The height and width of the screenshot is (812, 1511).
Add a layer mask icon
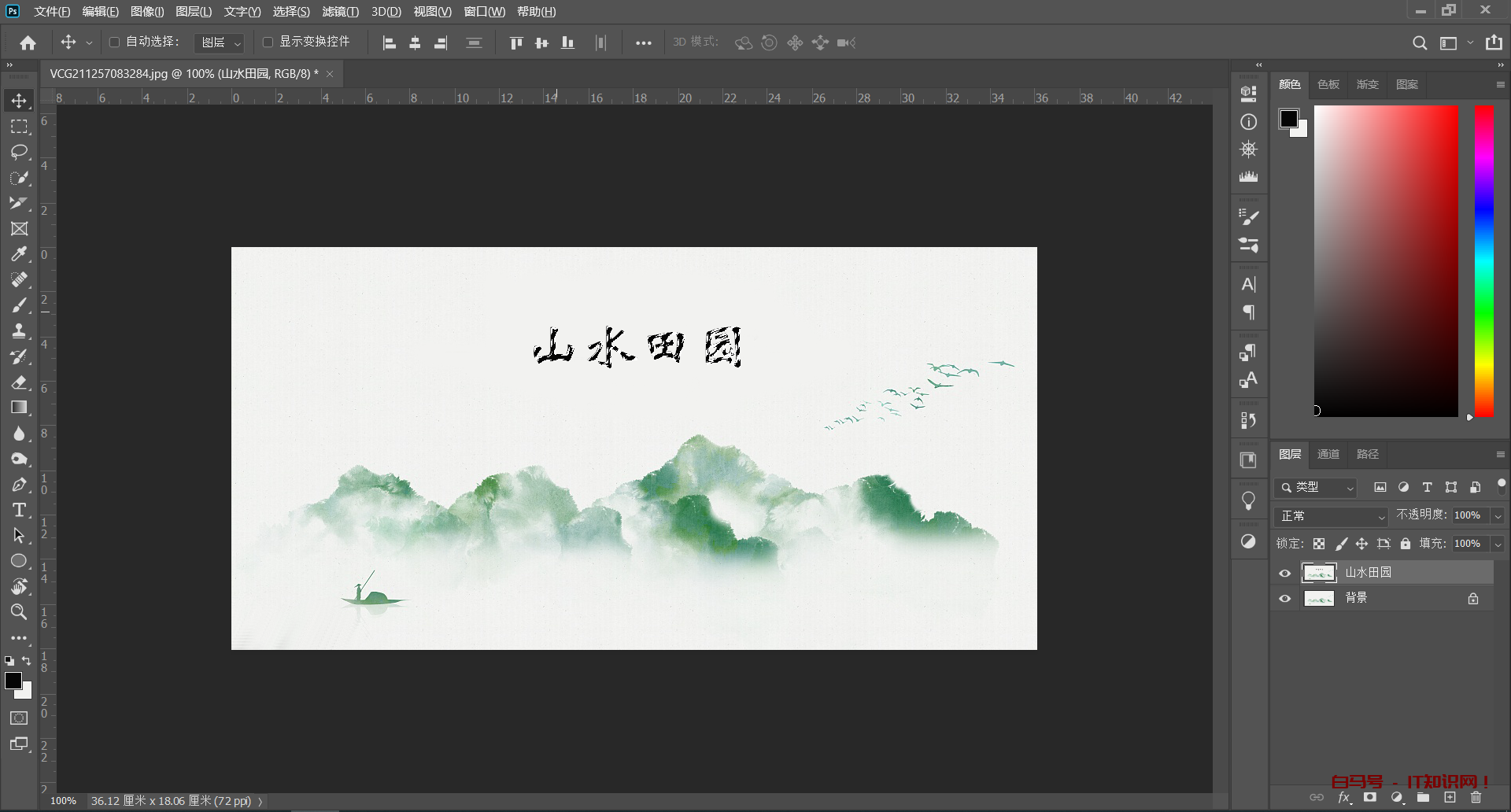1370,798
